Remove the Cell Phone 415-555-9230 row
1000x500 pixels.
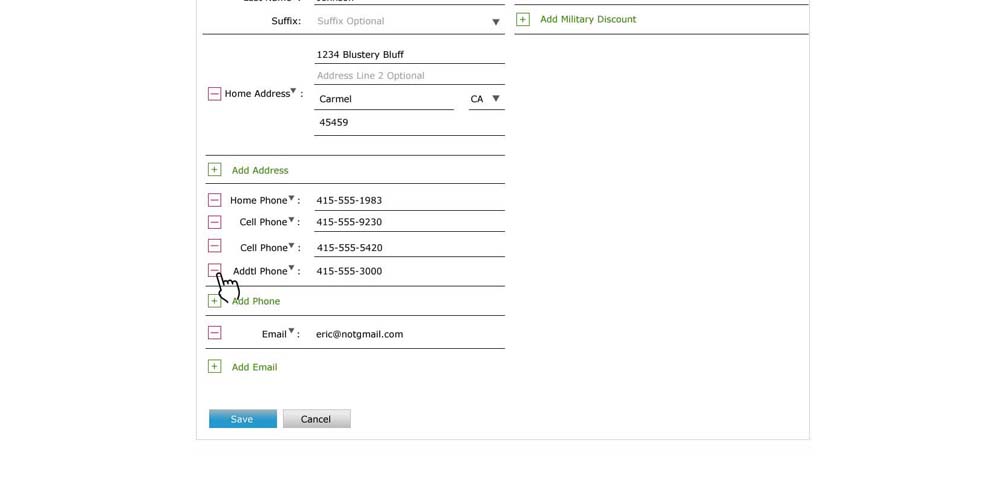tap(214, 222)
